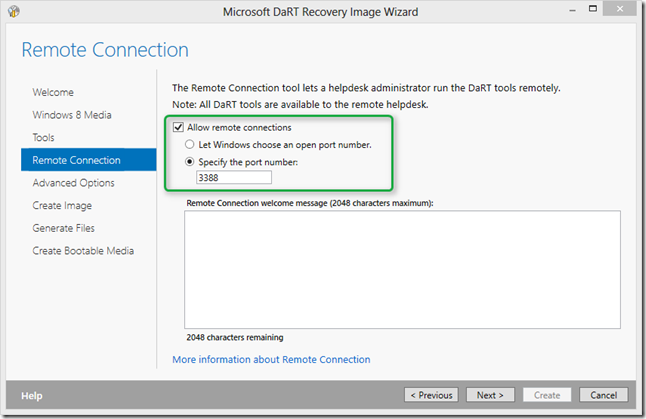Screen dimensions: 646x419
Task: Click the '2048 characters remaining' text
Action: [235, 337]
